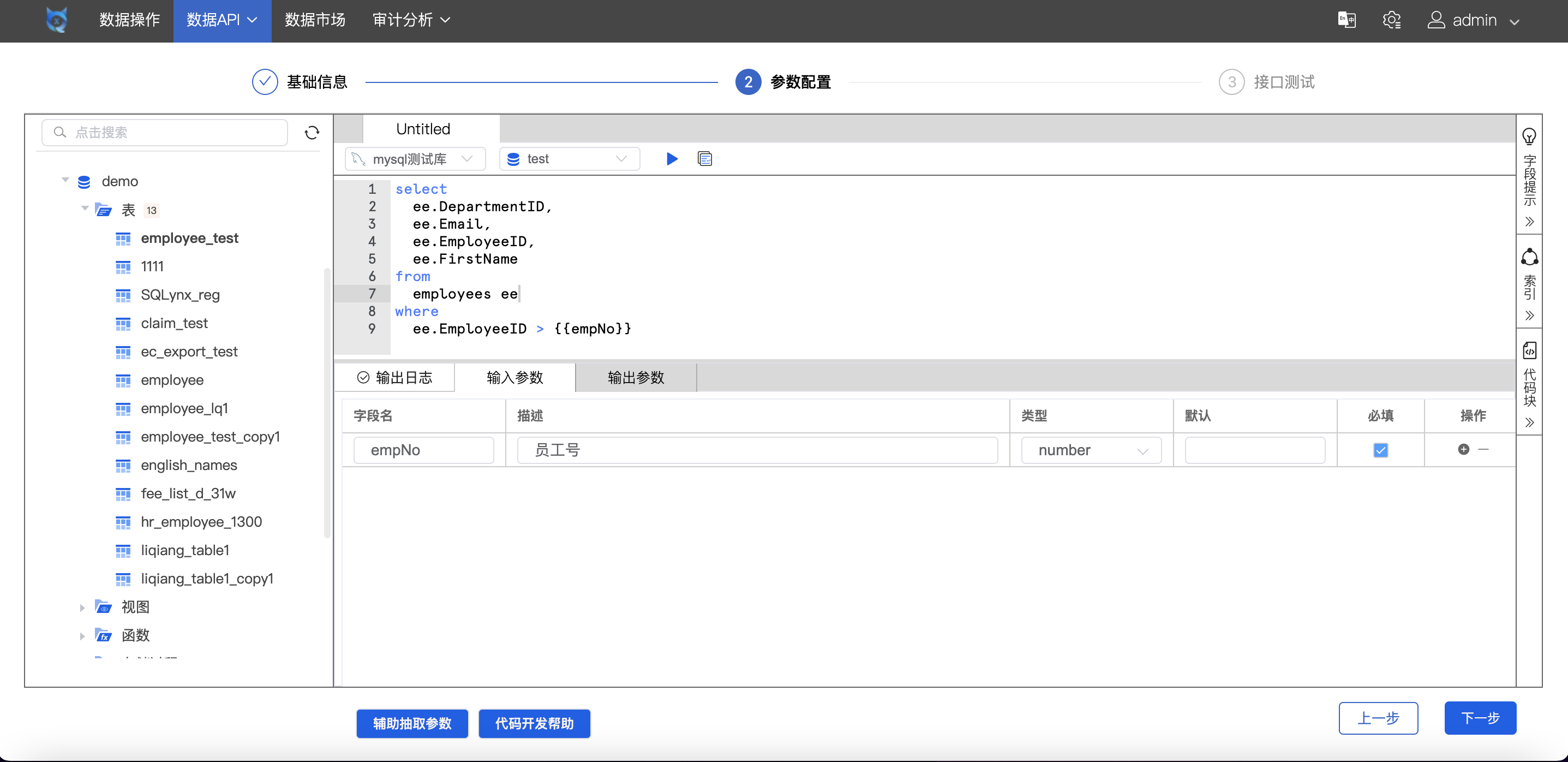Refresh the database tree list
The height and width of the screenshot is (762, 1568).
[312, 132]
